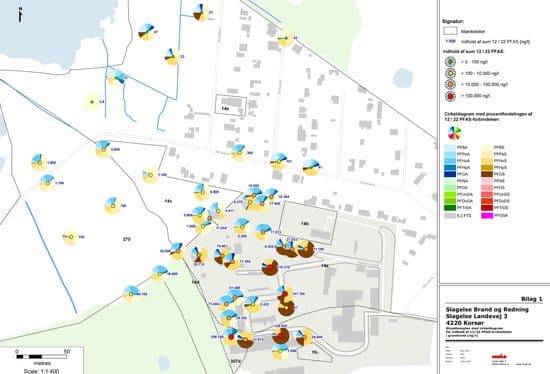Click the multicolor example pie chart in legend

click(x=455, y=133)
